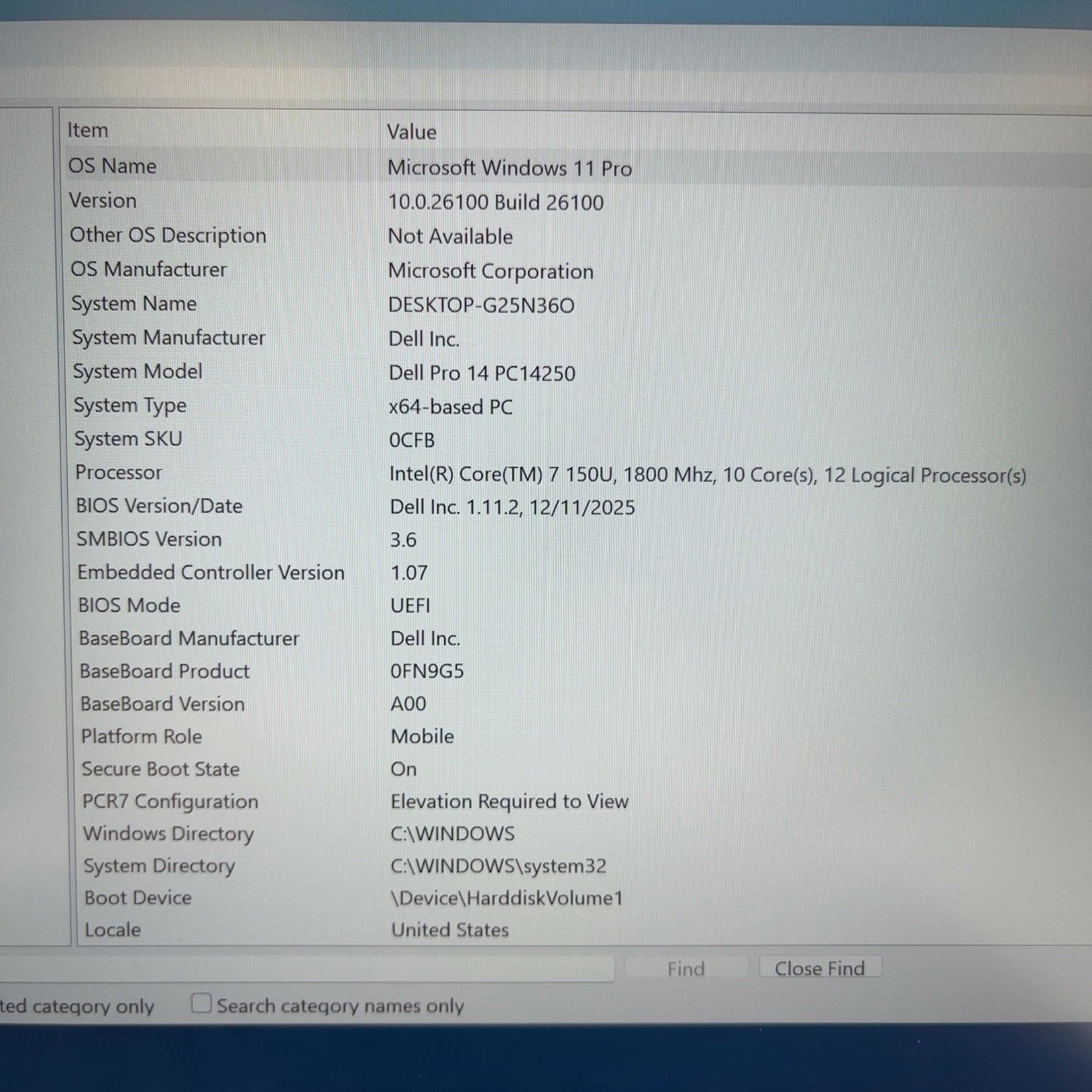This screenshot has height=1092, width=1092.
Task: Select the System SKU row
Action: coord(128,439)
